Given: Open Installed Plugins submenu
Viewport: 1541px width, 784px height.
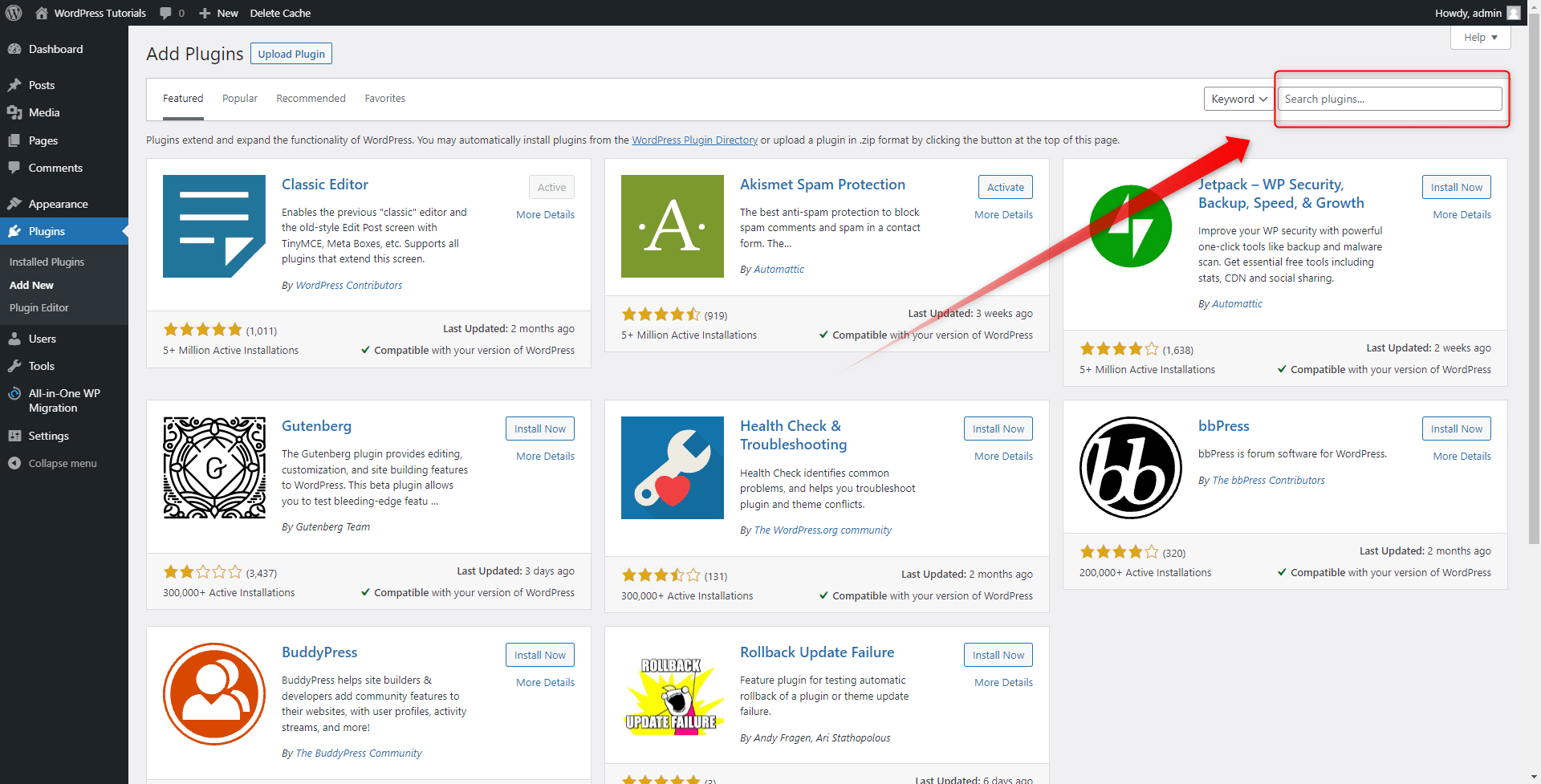Looking at the screenshot, I should (47, 262).
